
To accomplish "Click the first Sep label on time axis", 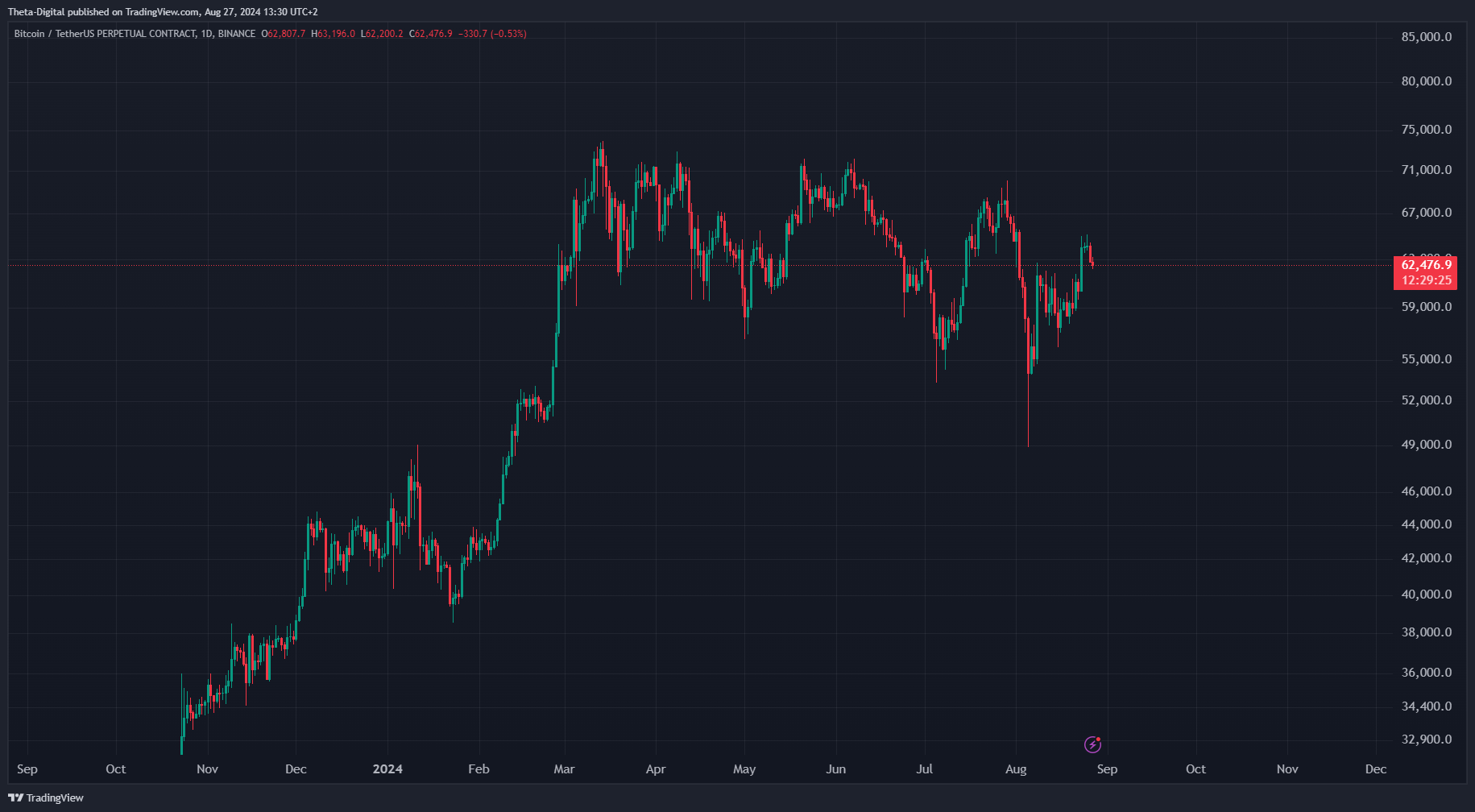I will pyautogui.click(x=27, y=769).
